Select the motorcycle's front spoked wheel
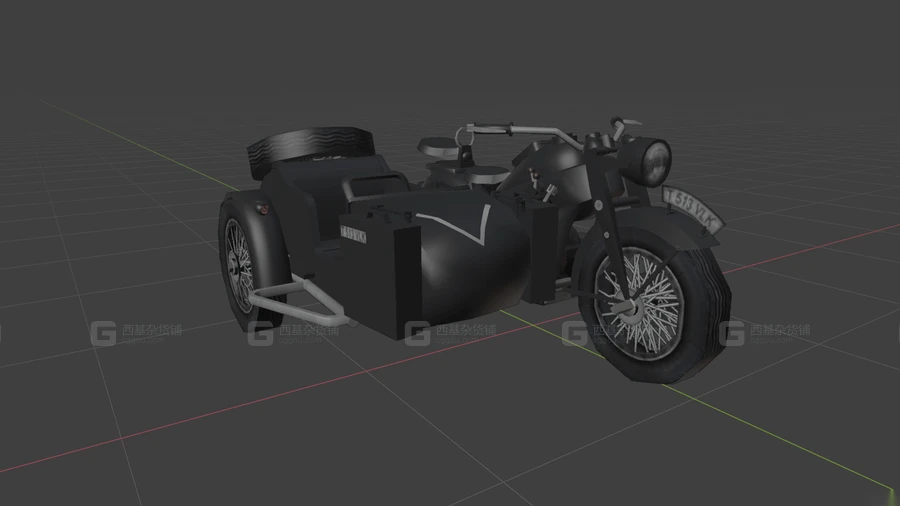The image size is (900, 506). pyautogui.click(x=654, y=307)
